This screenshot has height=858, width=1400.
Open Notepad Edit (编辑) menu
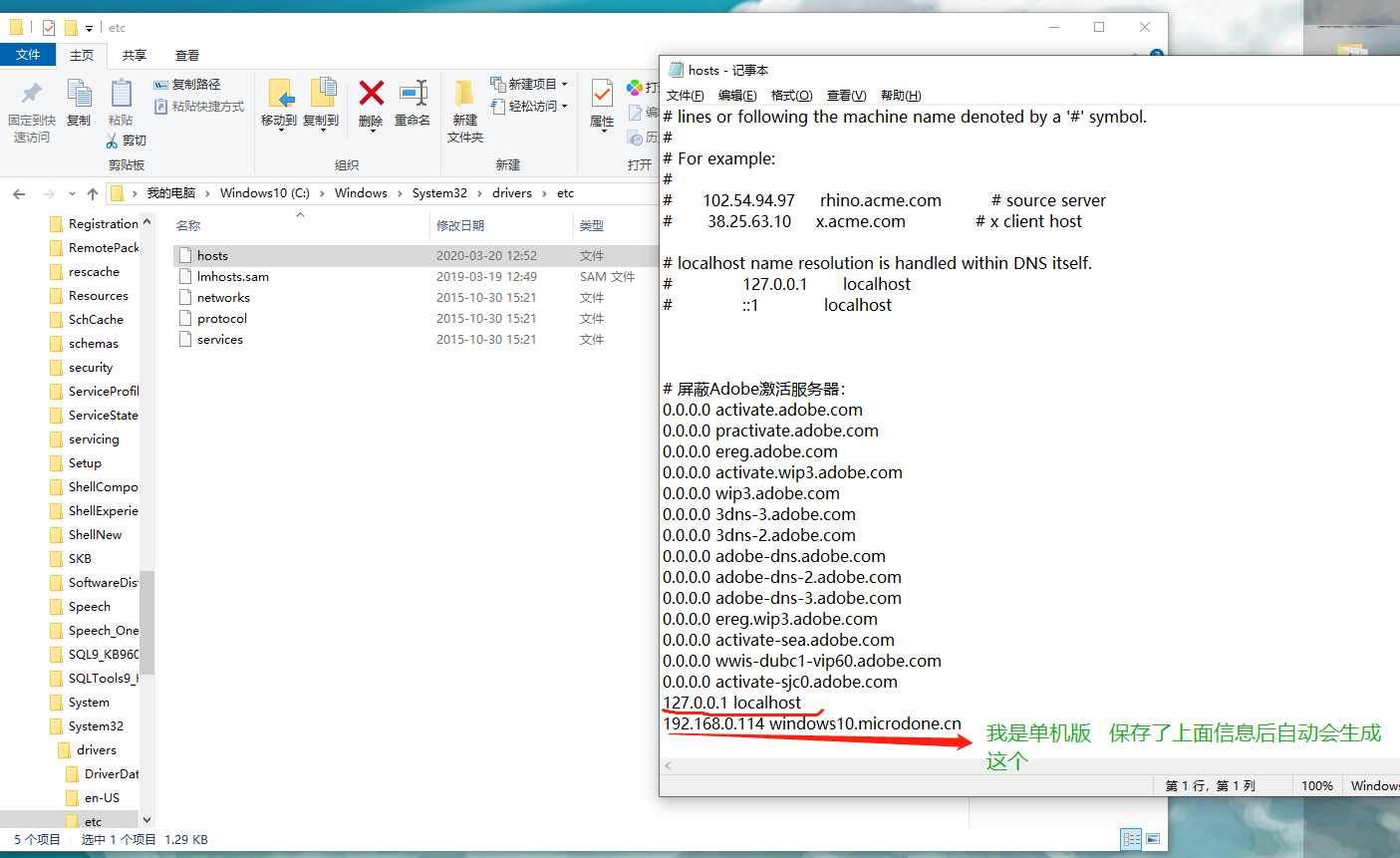(737, 96)
